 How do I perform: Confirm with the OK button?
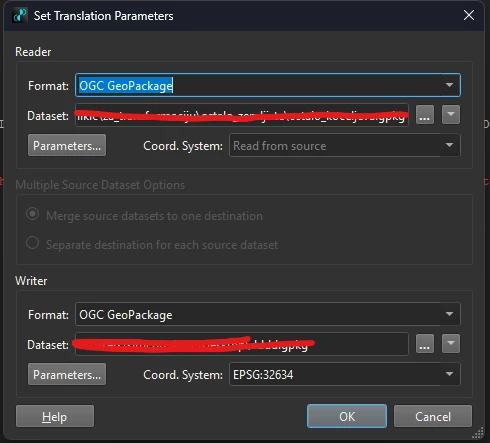point(347,416)
